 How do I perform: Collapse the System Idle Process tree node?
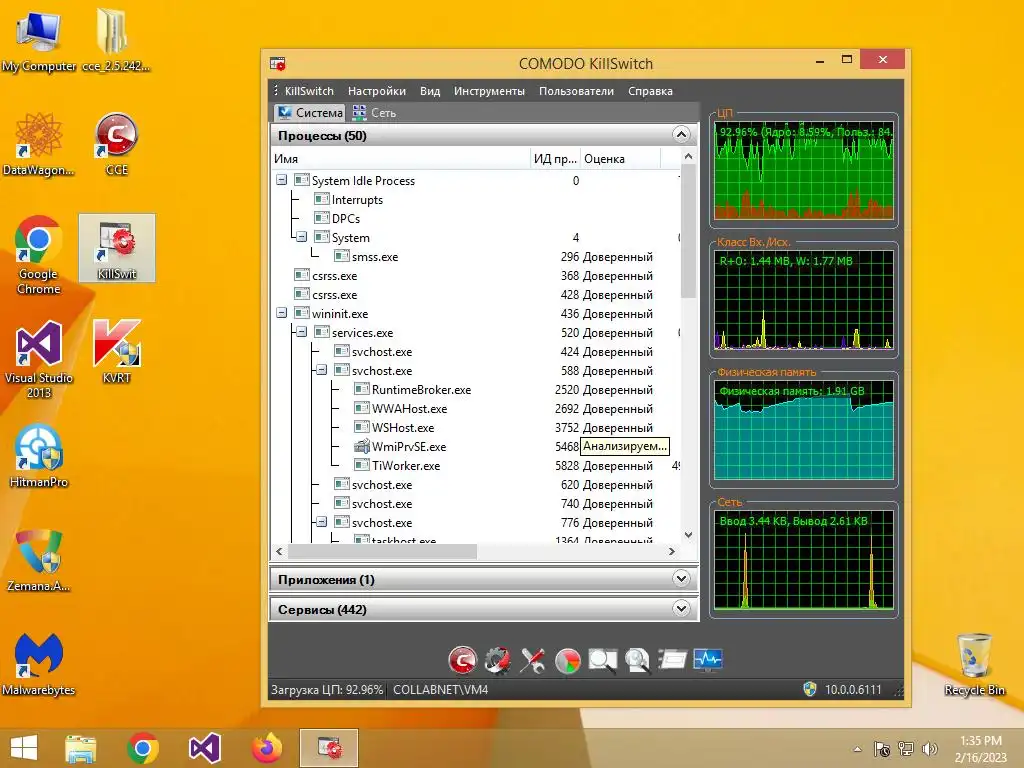[281, 180]
